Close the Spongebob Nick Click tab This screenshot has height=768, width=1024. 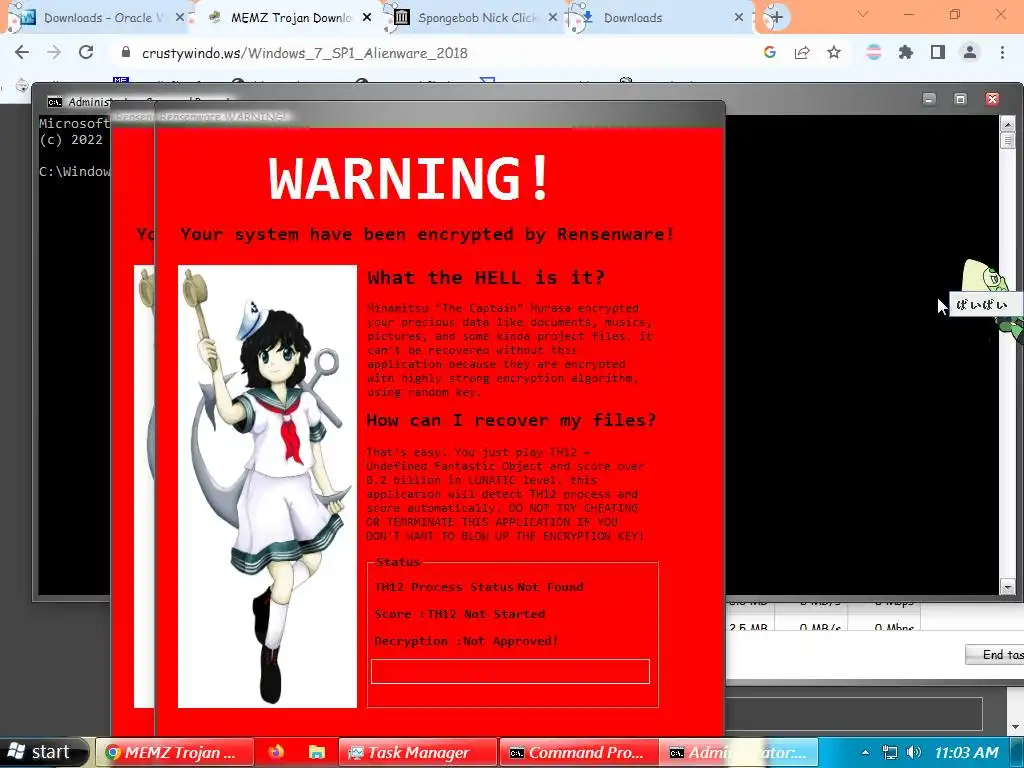pyautogui.click(x=553, y=18)
